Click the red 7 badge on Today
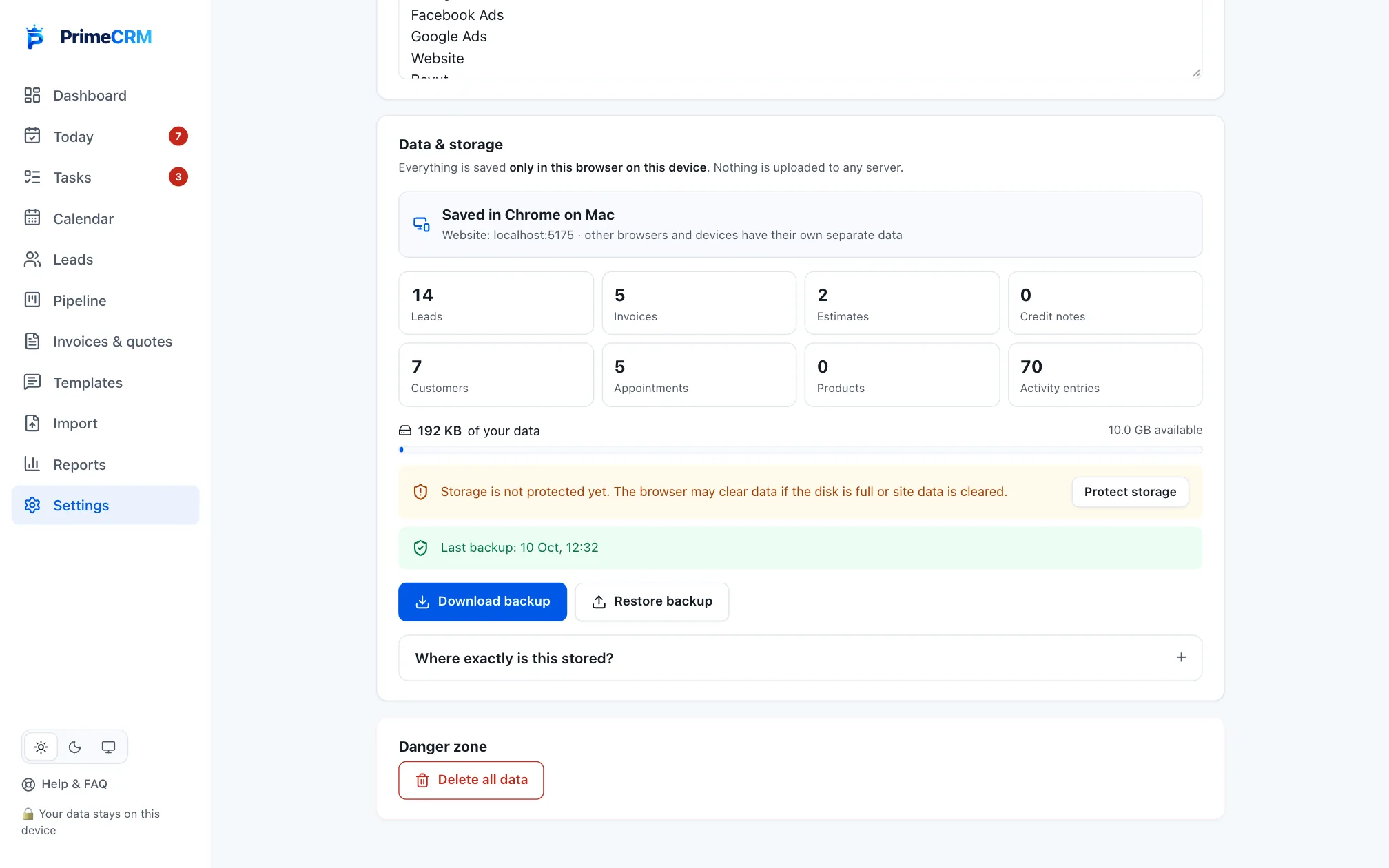The height and width of the screenshot is (868, 1389). (178, 136)
